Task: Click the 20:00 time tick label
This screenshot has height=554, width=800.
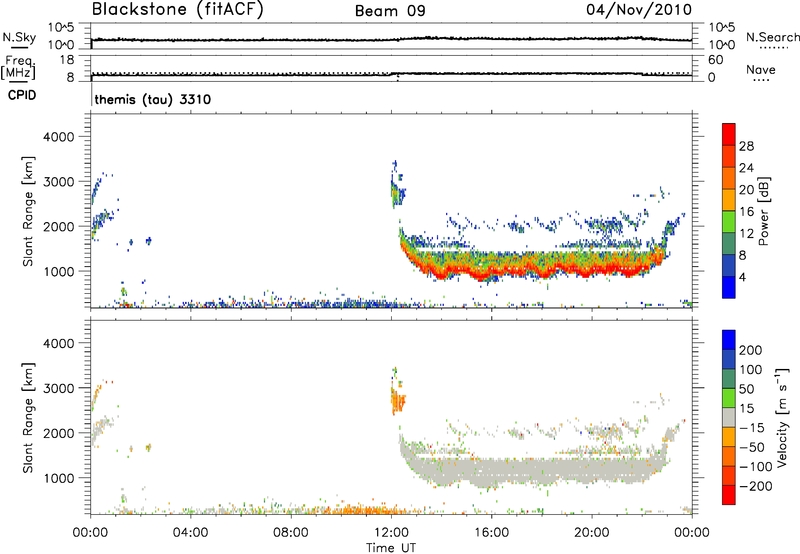Action: point(592,533)
